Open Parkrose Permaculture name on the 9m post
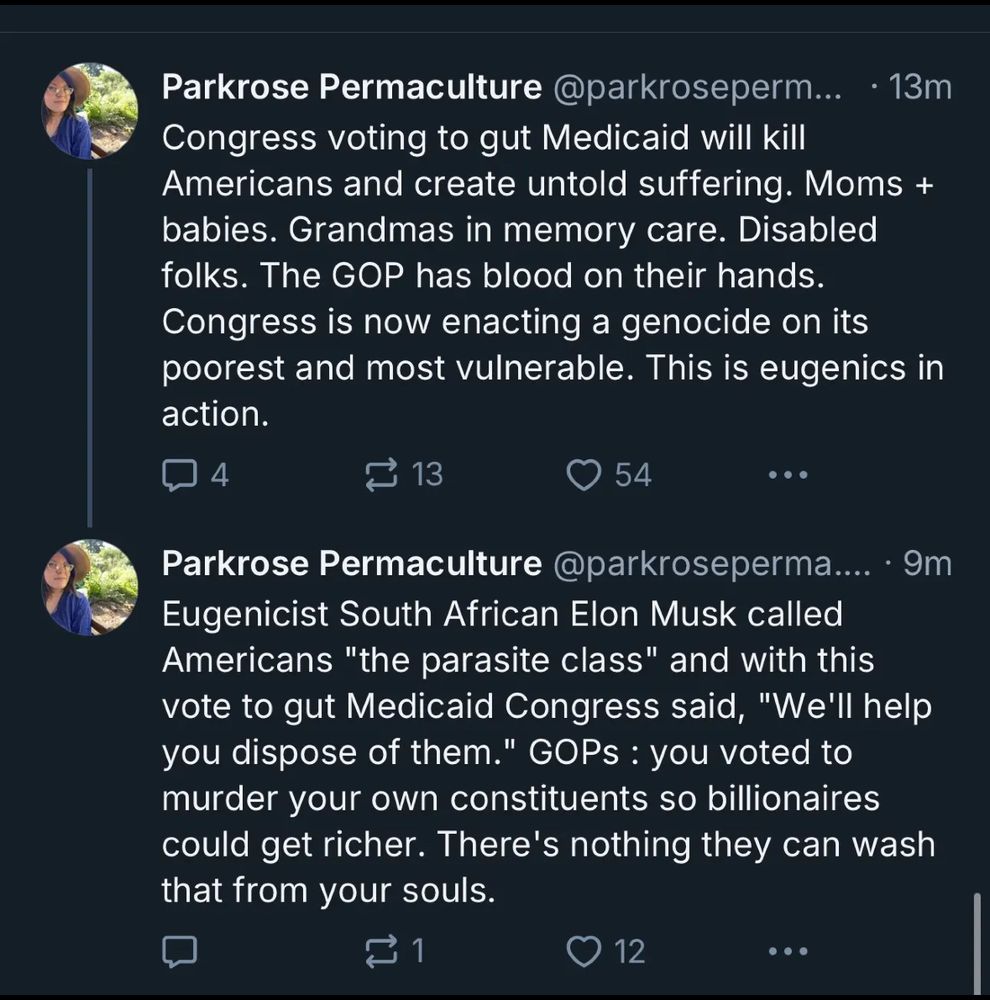990x1000 pixels. pos(351,564)
